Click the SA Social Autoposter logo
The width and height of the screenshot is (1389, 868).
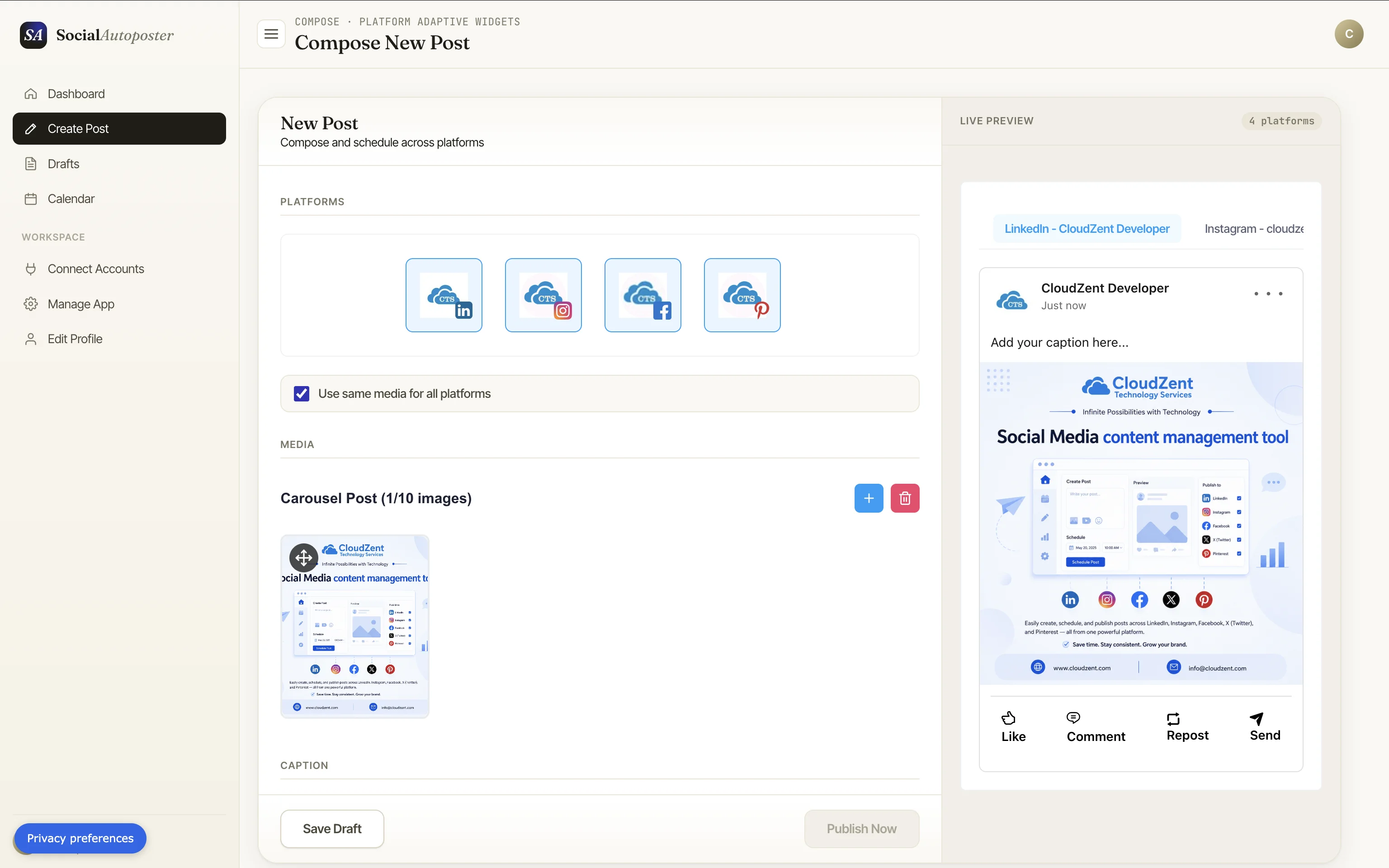pos(96,35)
